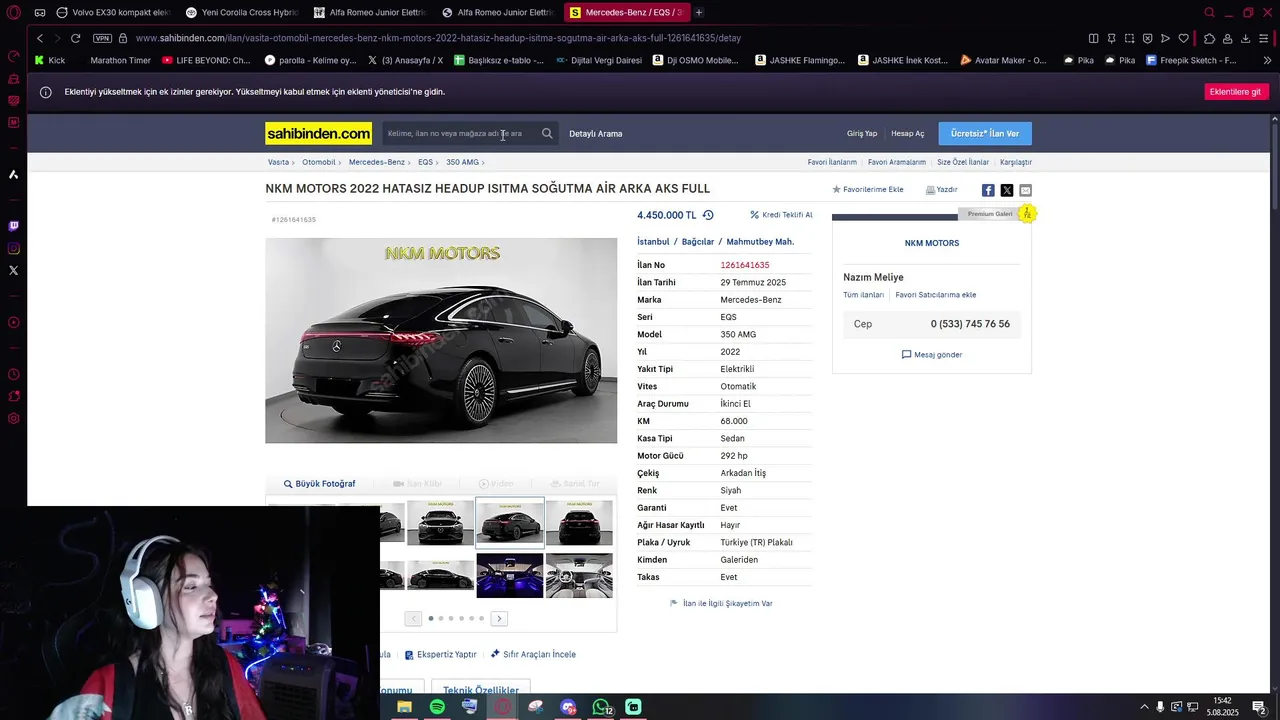This screenshot has height=720, width=1280.
Task: Add listing with Favorilerime Ekle
Action: (x=868, y=189)
